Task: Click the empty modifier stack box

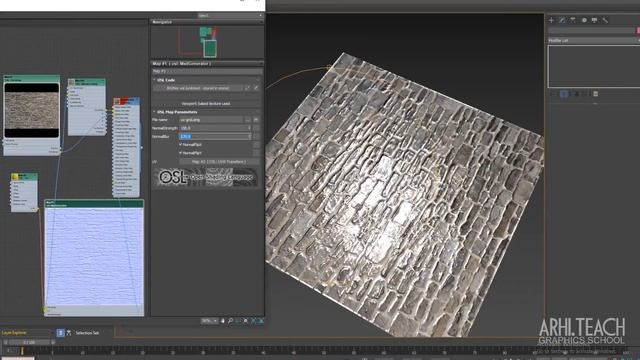Action: click(x=594, y=66)
